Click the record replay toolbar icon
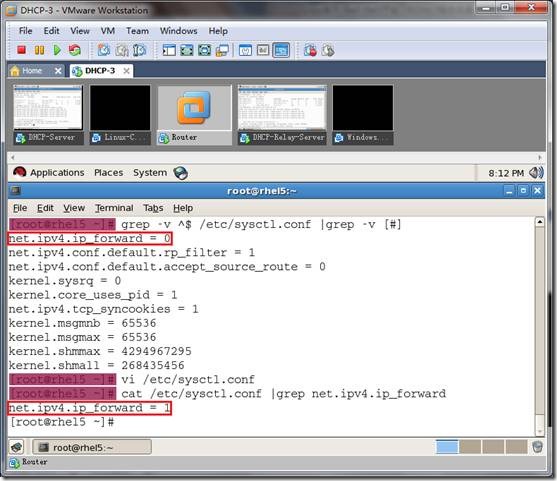This screenshot has width=557, height=481. click(310, 50)
